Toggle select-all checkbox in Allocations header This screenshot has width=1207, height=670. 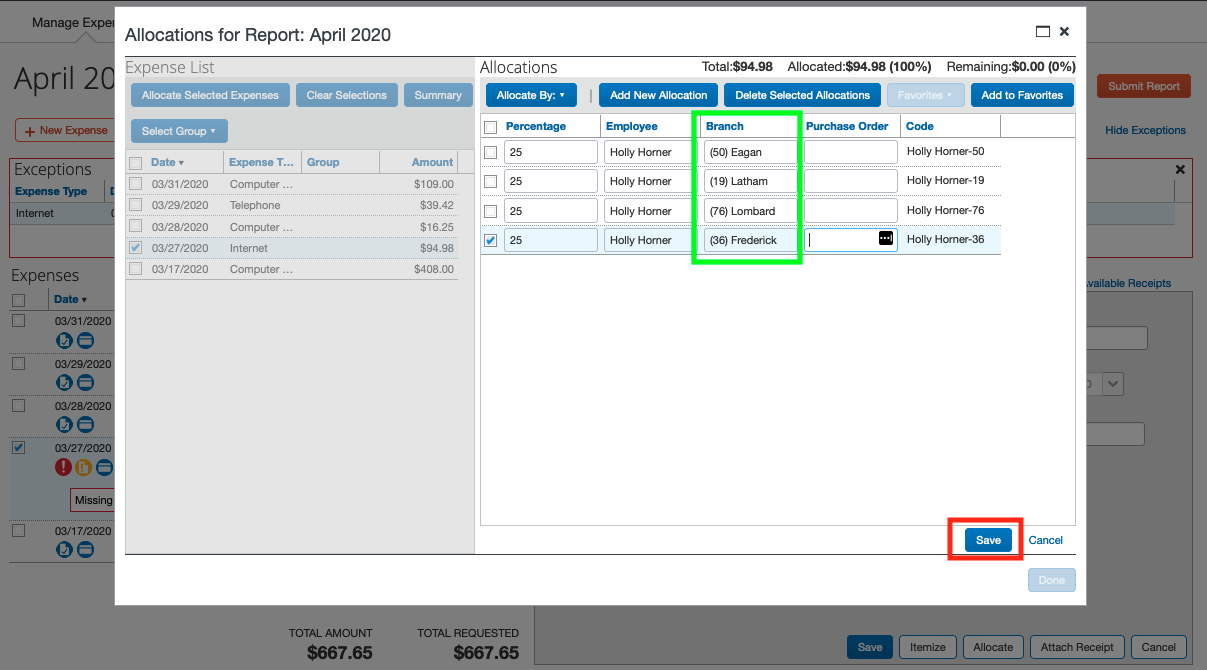[x=490, y=127]
